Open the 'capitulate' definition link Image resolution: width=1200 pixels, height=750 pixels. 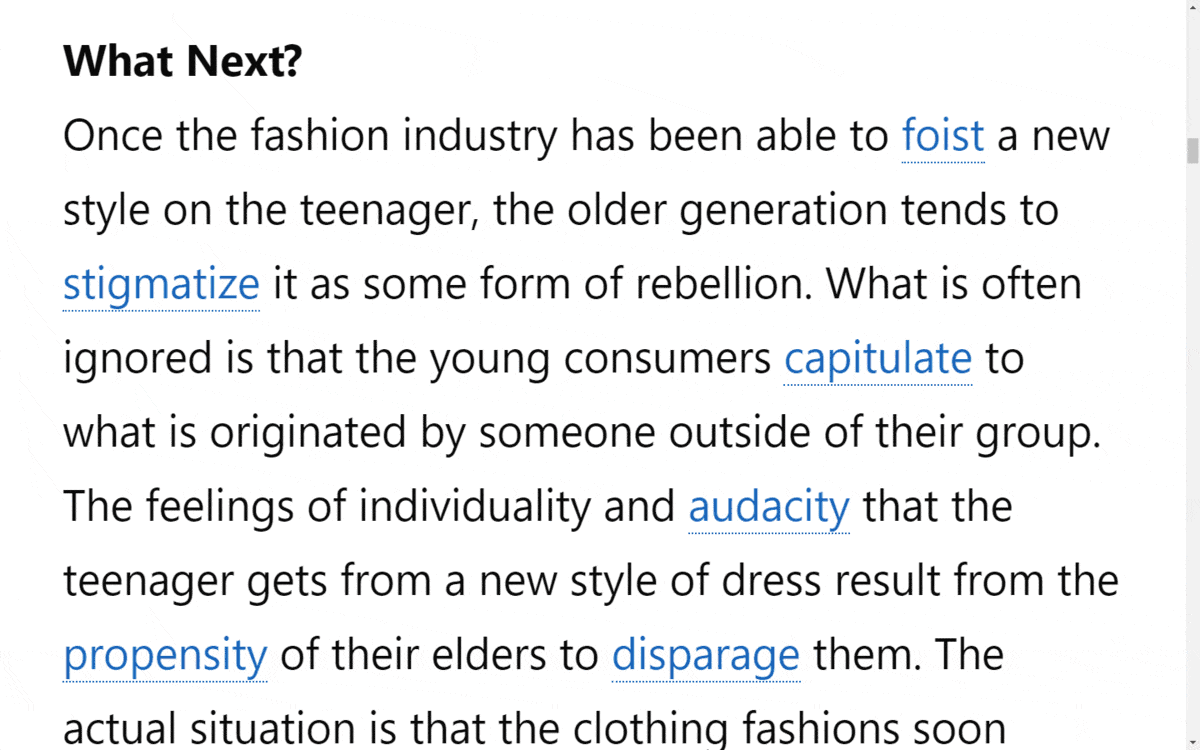tap(878, 358)
